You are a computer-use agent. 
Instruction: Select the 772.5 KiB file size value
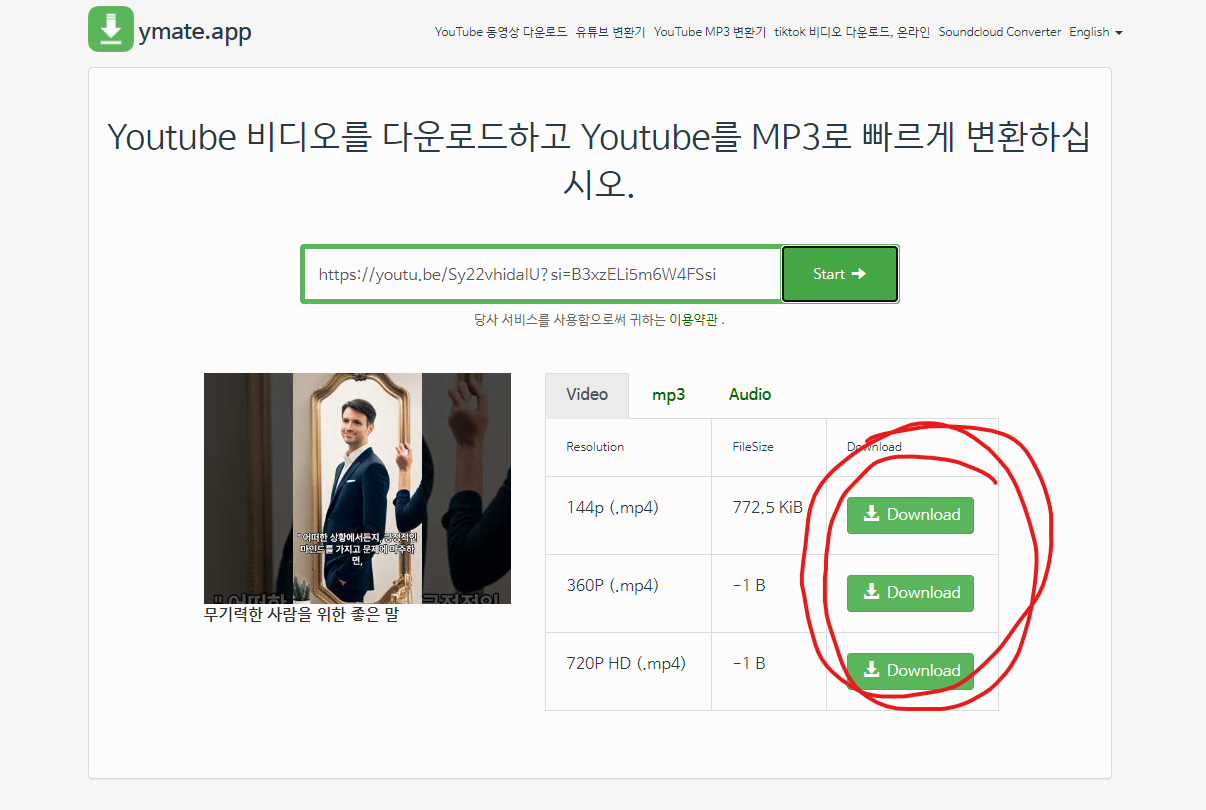tap(767, 507)
